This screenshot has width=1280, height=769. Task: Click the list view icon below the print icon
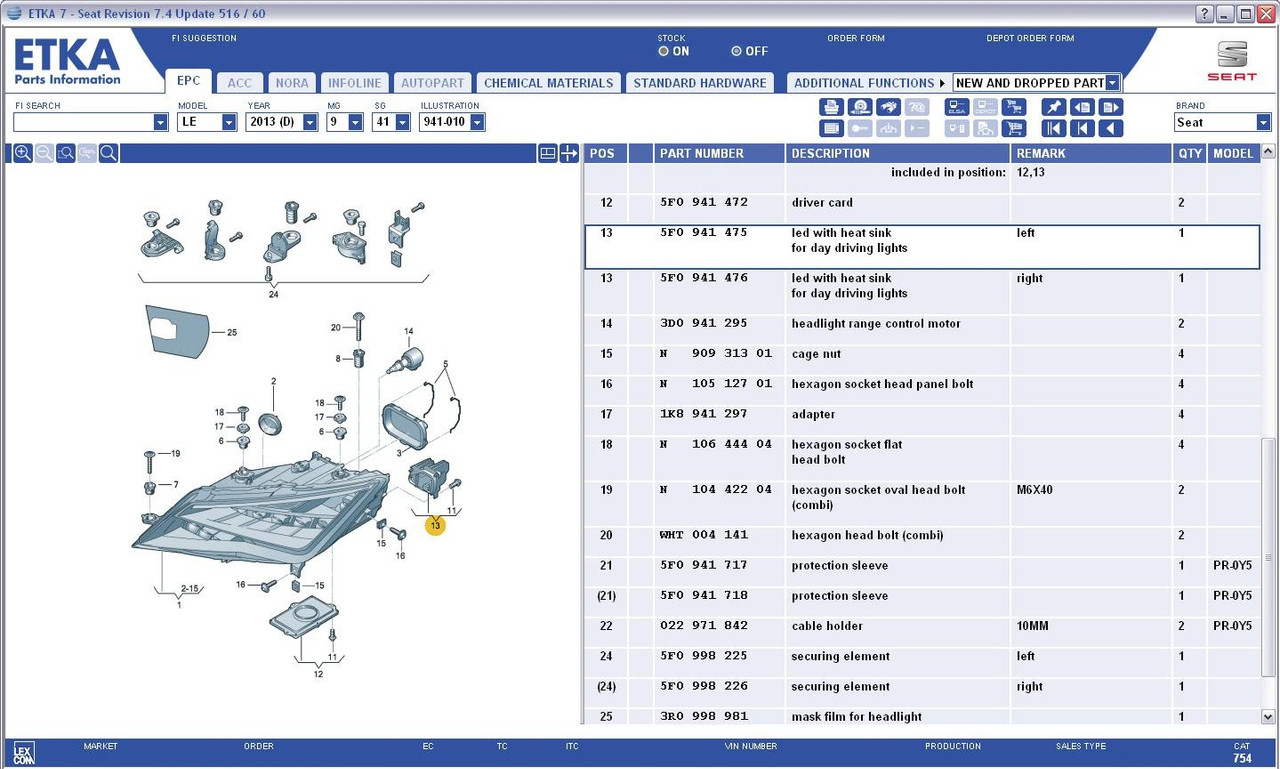[831, 128]
